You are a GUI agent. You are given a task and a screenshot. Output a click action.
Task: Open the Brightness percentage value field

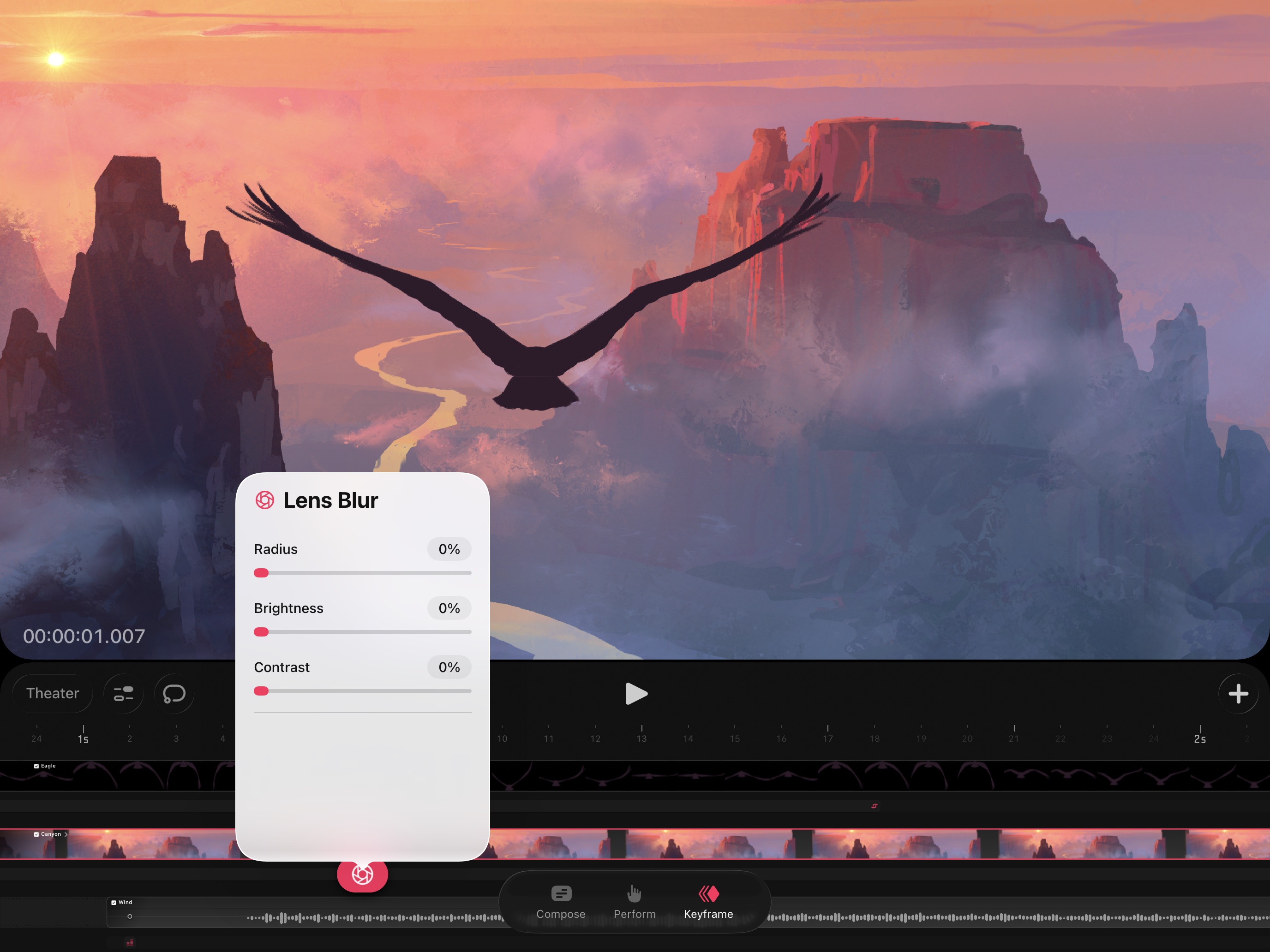(x=449, y=608)
